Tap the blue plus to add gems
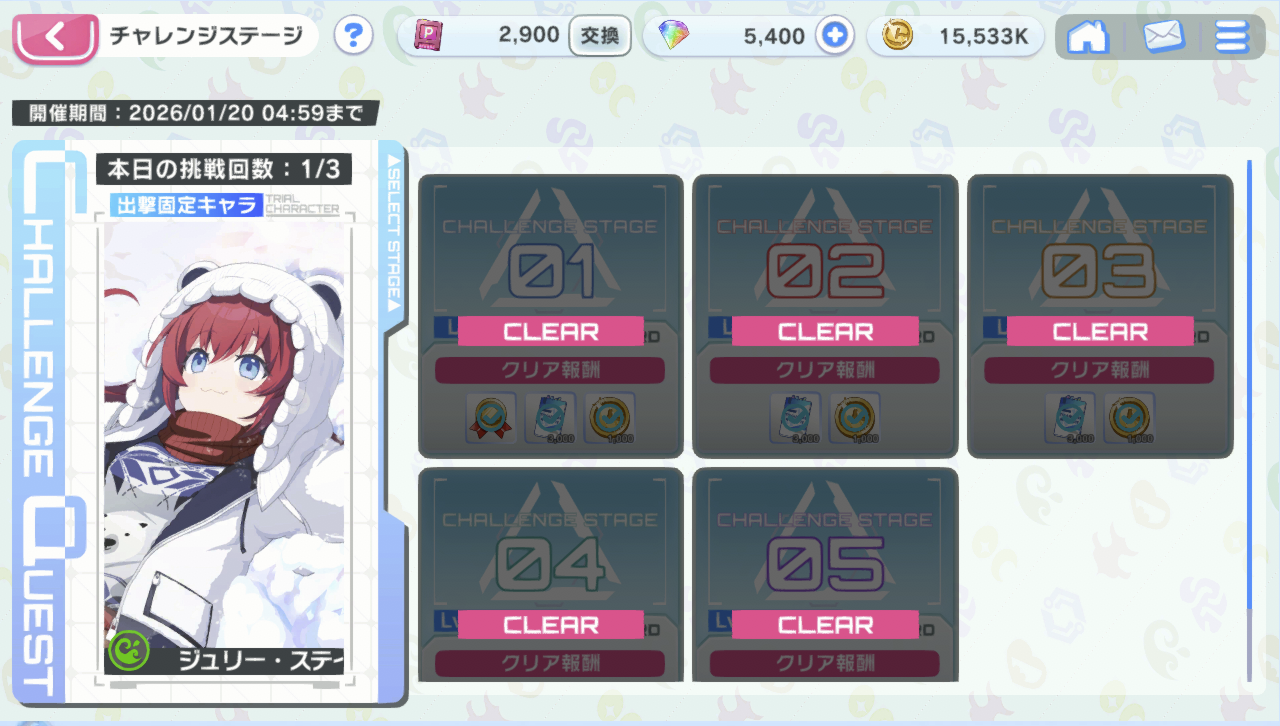Screen dimensions: 1280x726 (x=834, y=37)
